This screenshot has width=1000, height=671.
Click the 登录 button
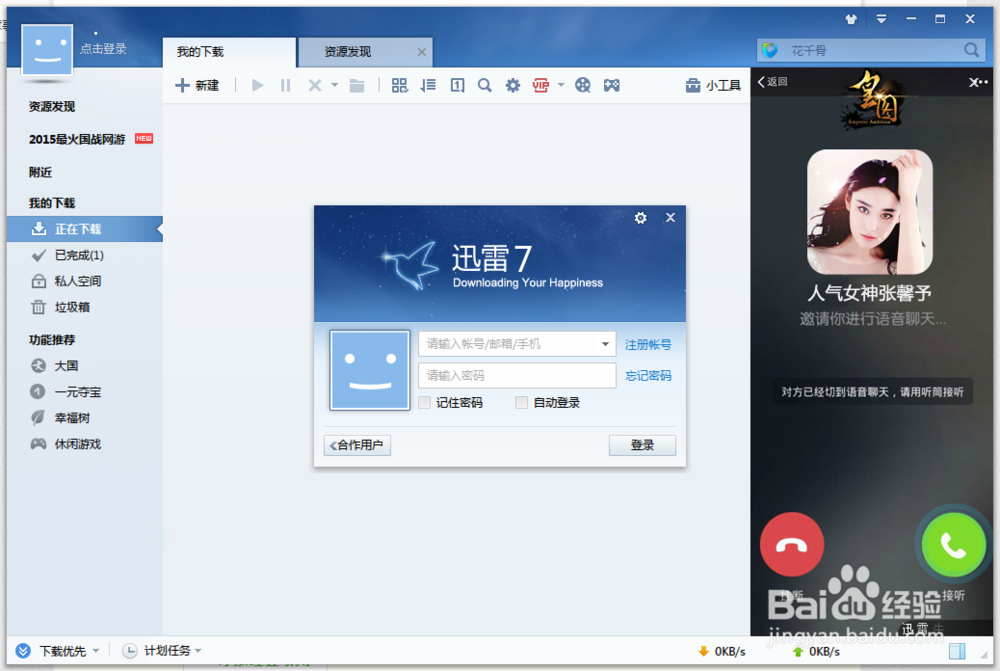pos(642,445)
